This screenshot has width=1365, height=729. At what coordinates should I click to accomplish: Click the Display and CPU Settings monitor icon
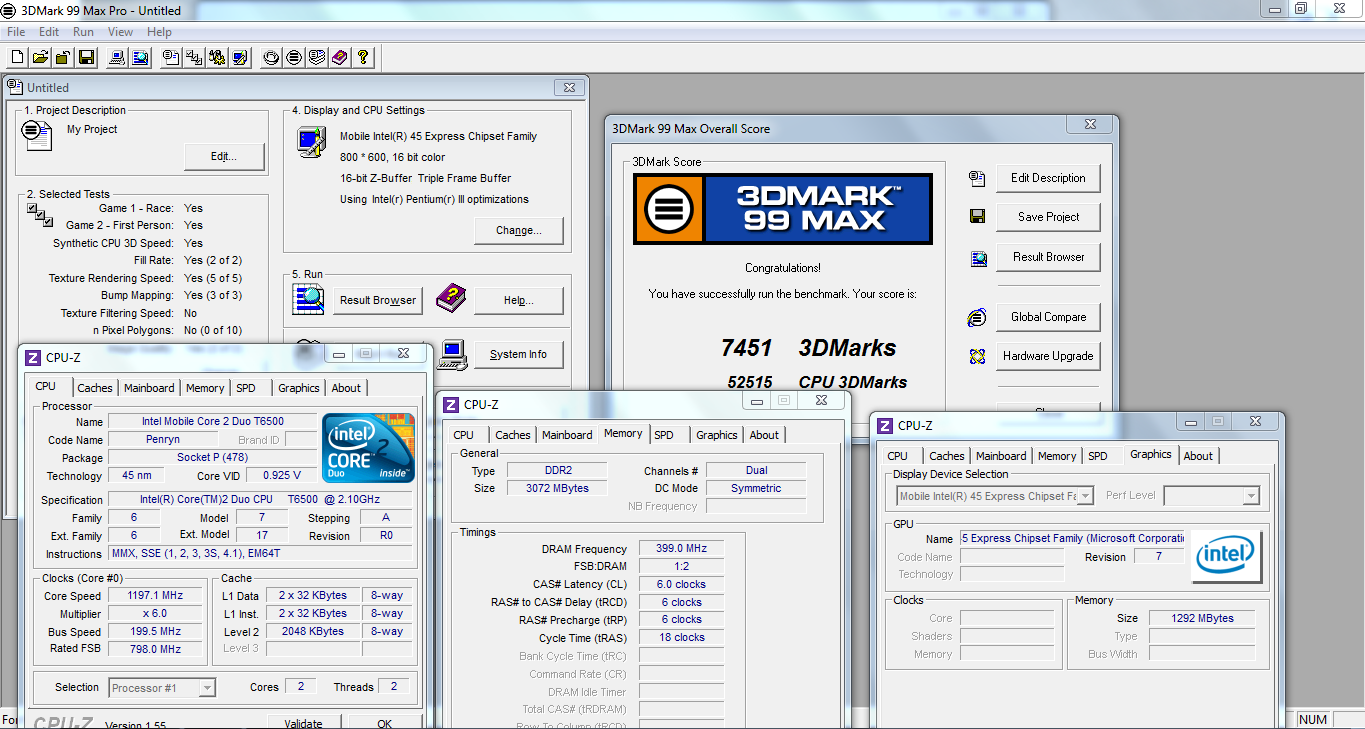[x=311, y=142]
